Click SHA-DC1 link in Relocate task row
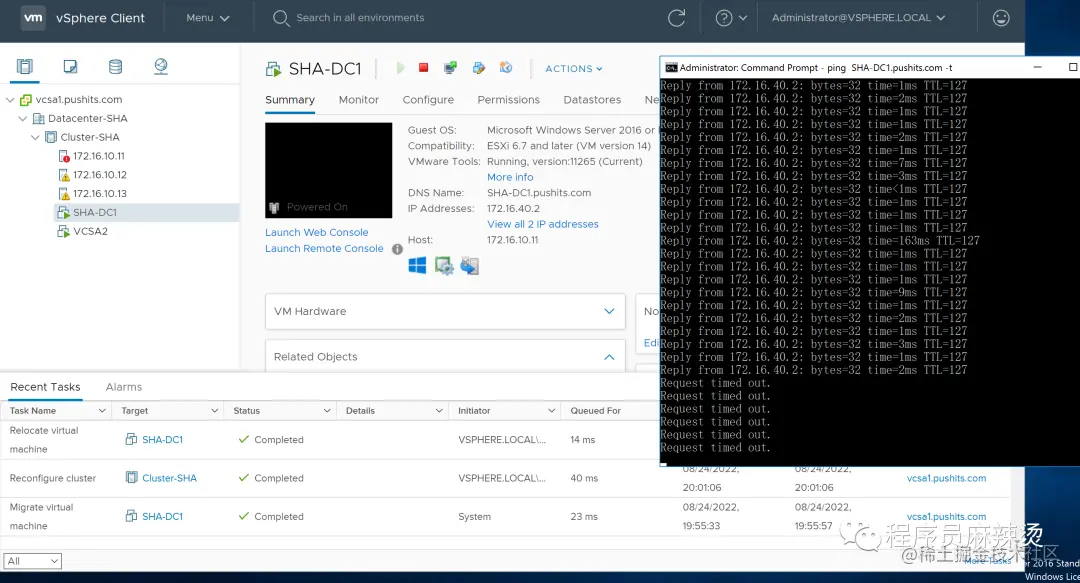The height and width of the screenshot is (583, 1080). pos(163,440)
